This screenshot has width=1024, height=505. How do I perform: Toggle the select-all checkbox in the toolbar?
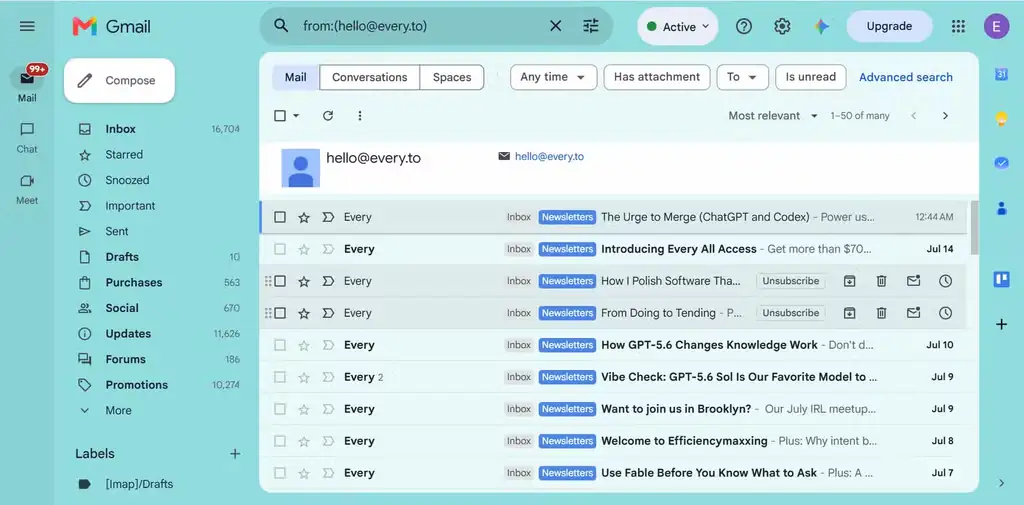pyautogui.click(x=280, y=116)
